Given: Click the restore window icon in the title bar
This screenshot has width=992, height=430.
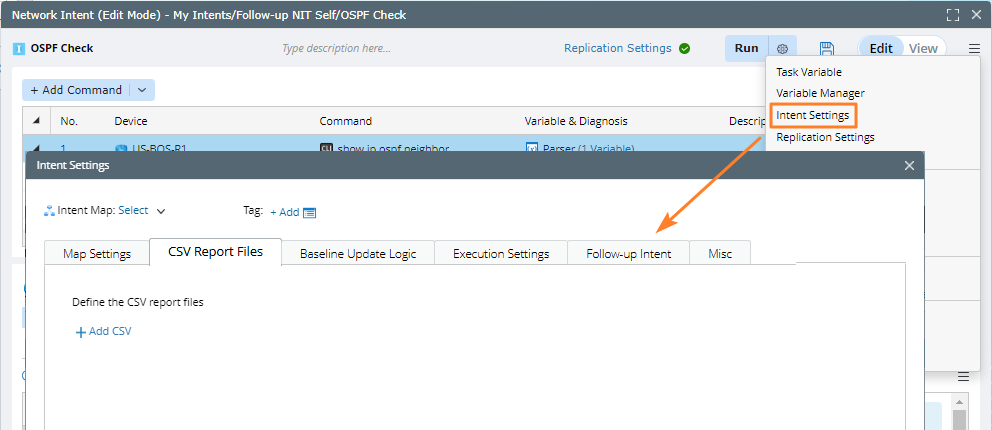Looking at the screenshot, I should 952,15.
